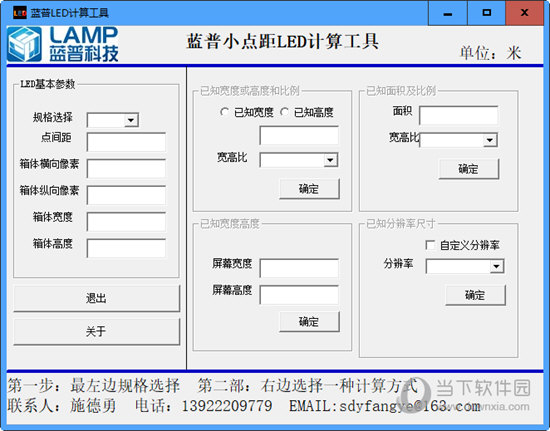Click 确定 in 已知宽度高度 group

pyautogui.click(x=309, y=322)
